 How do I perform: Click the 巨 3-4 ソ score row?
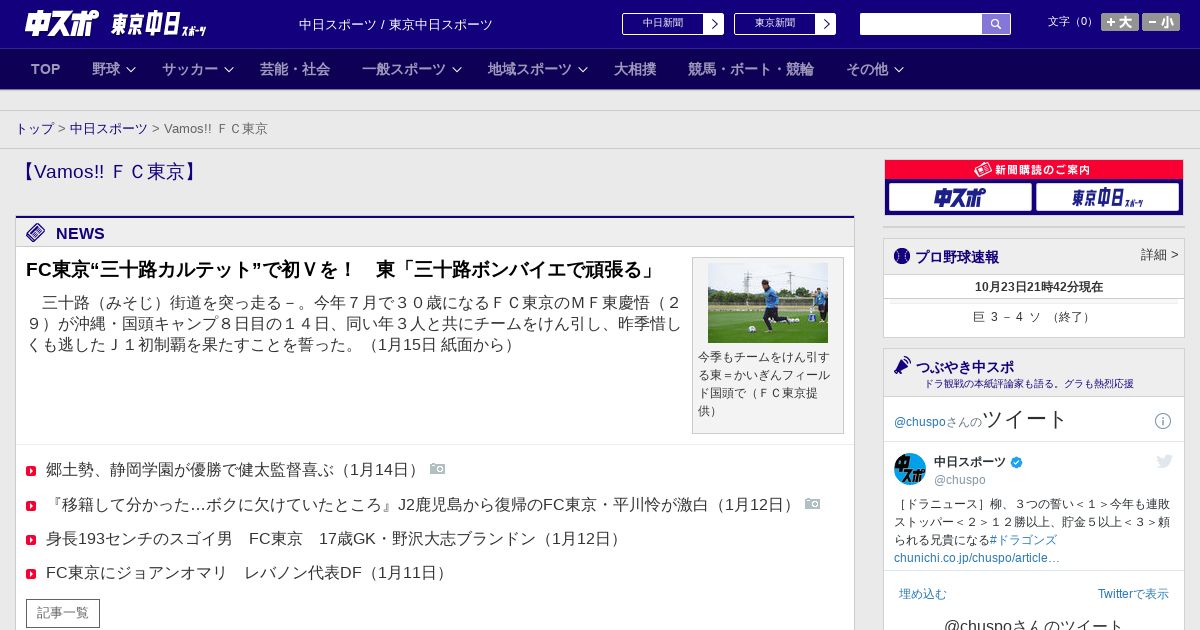pyautogui.click(x=1033, y=317)
